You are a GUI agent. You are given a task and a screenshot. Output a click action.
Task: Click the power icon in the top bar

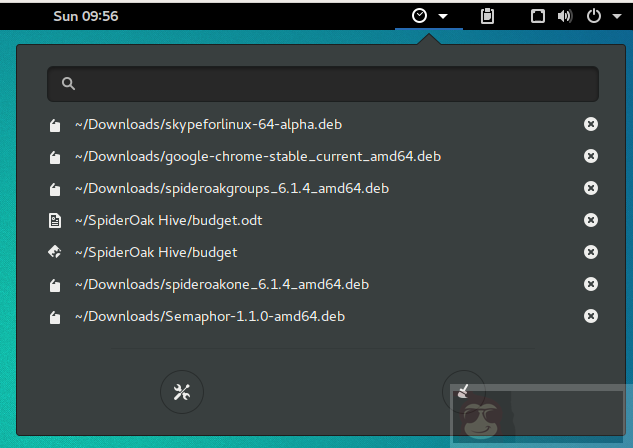[593, 16]
